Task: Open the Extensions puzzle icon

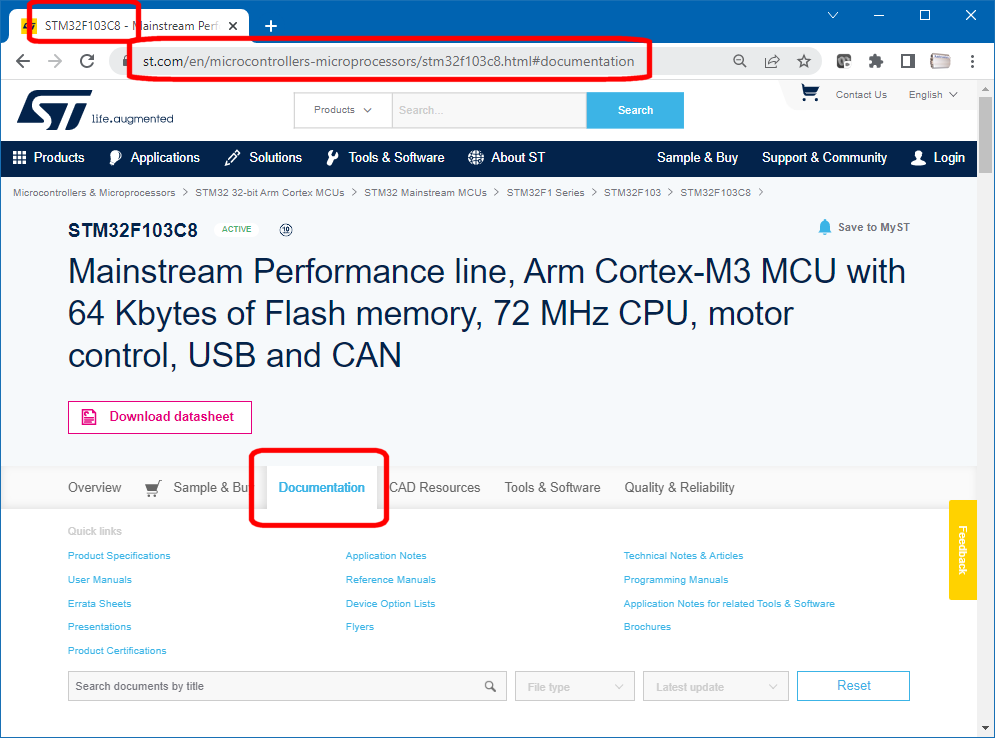Action: [x=876, y=61]
